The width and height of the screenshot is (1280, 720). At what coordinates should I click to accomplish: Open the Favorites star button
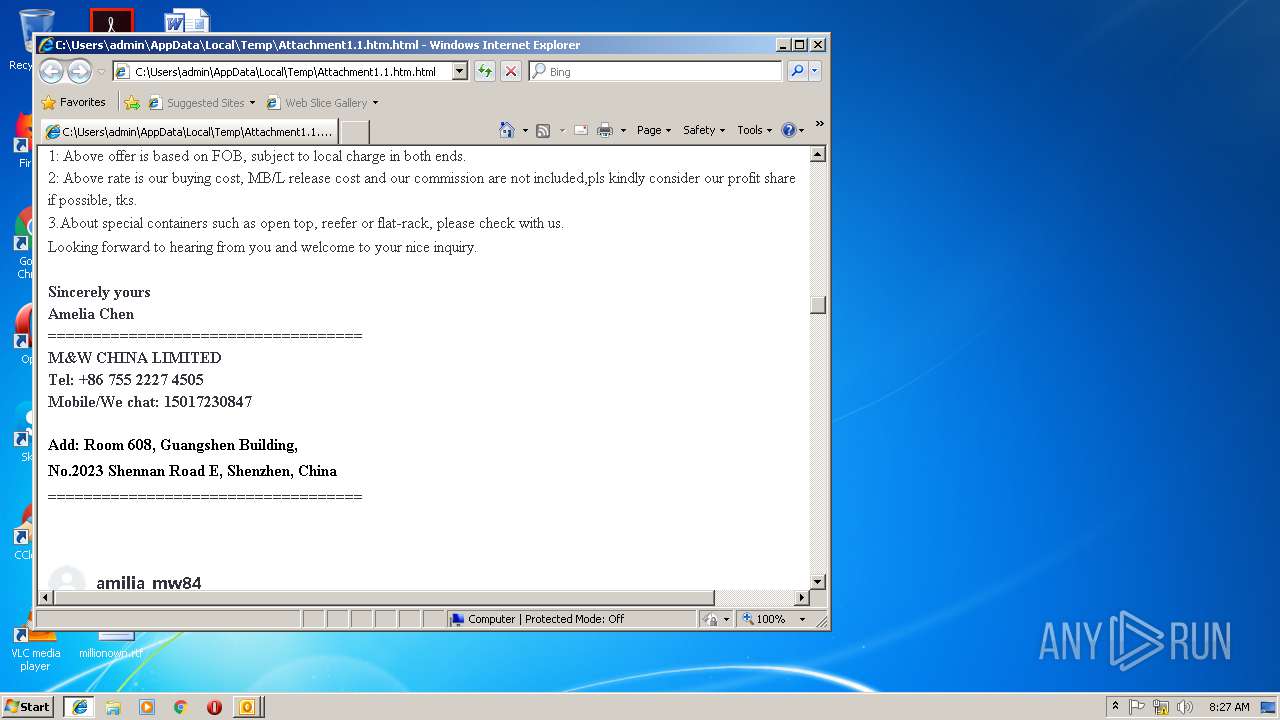(73, 102)
